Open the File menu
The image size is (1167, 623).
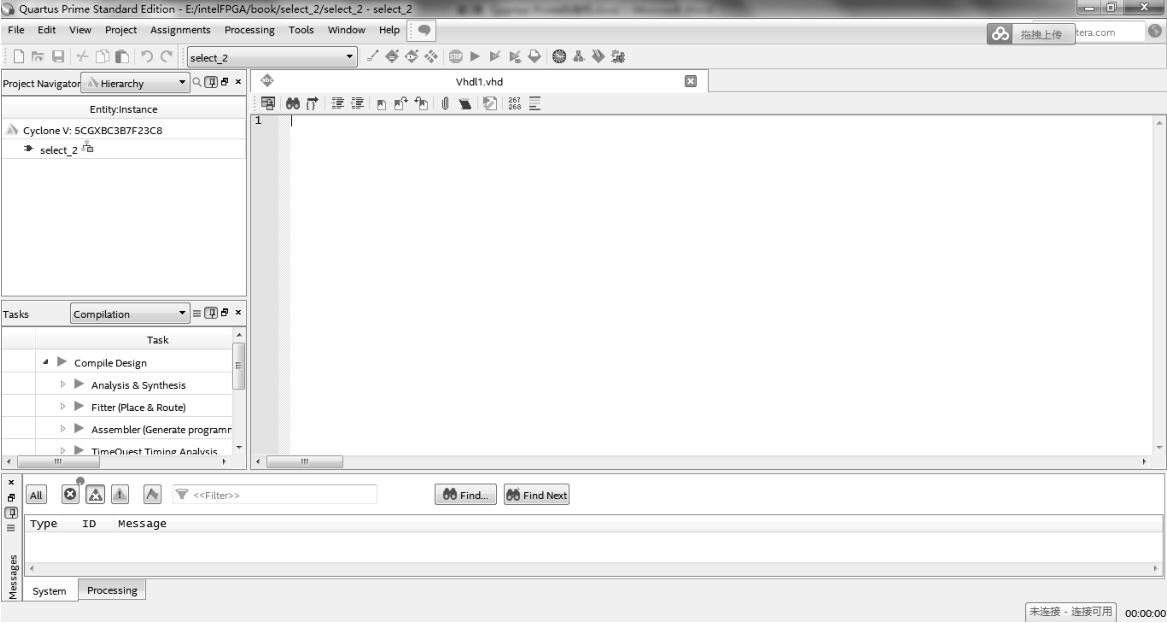[x=16, y=30]
